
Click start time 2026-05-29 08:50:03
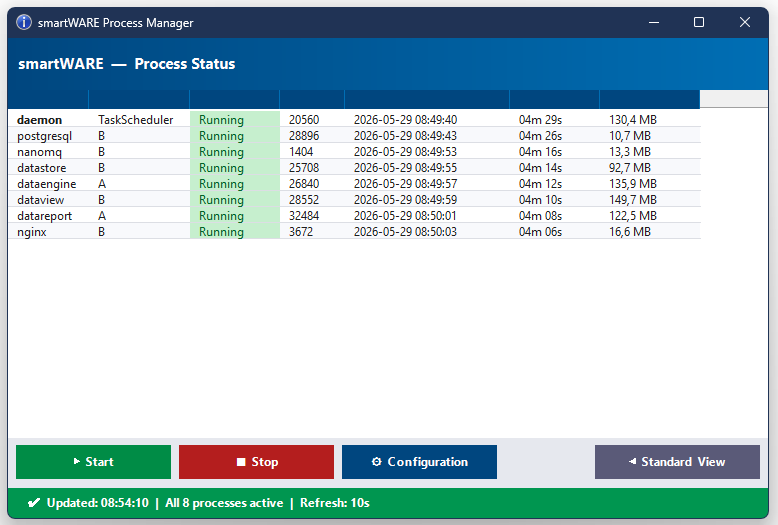(405, 232)
